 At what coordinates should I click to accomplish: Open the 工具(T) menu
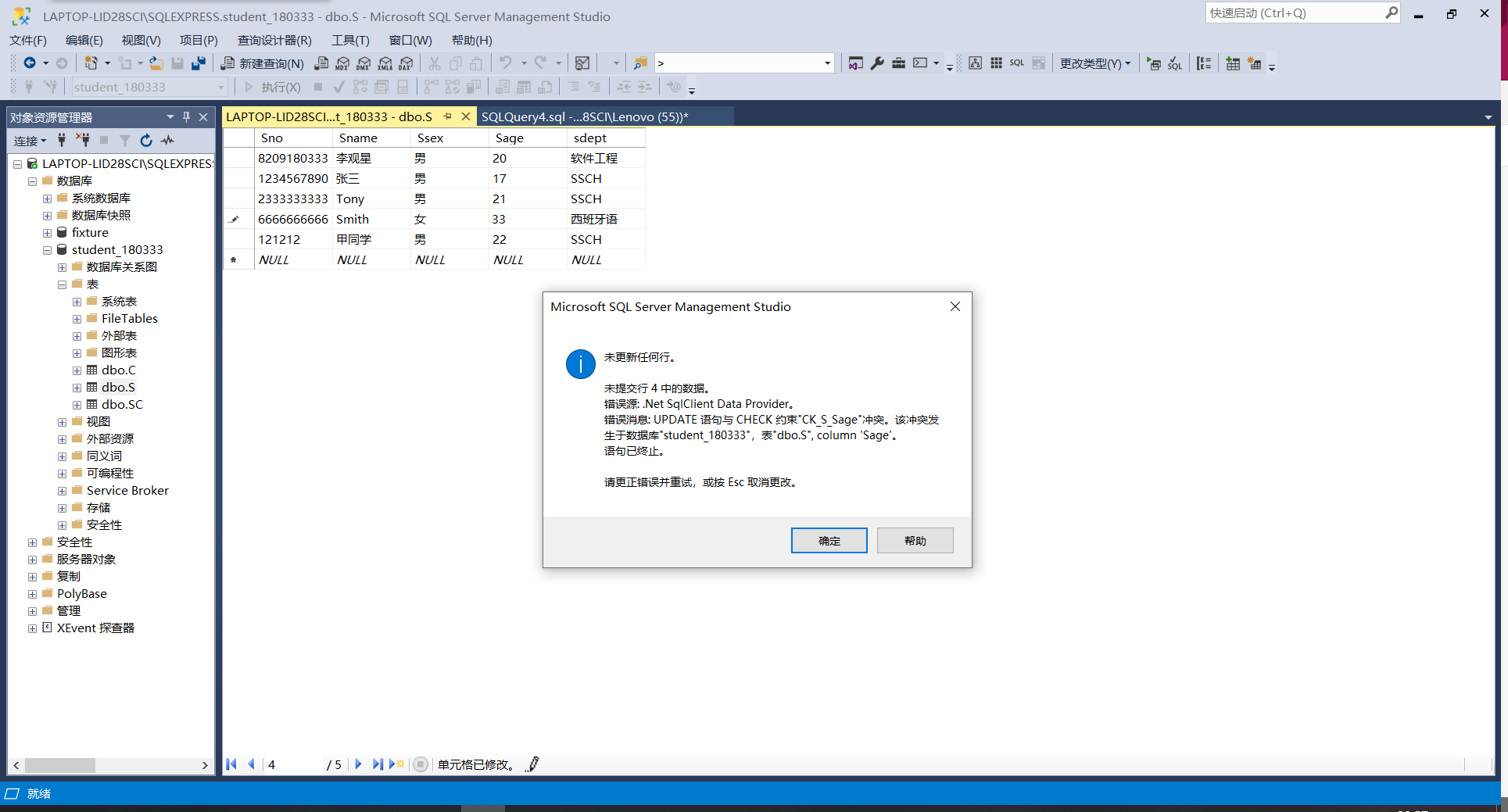point(350,40)
